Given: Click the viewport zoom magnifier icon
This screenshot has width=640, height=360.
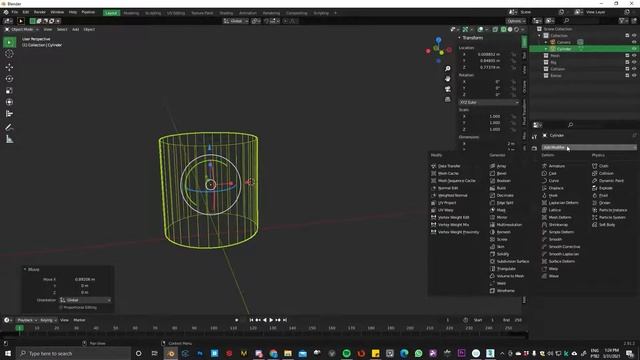Looking at the screenshot, I should point(448,68).
